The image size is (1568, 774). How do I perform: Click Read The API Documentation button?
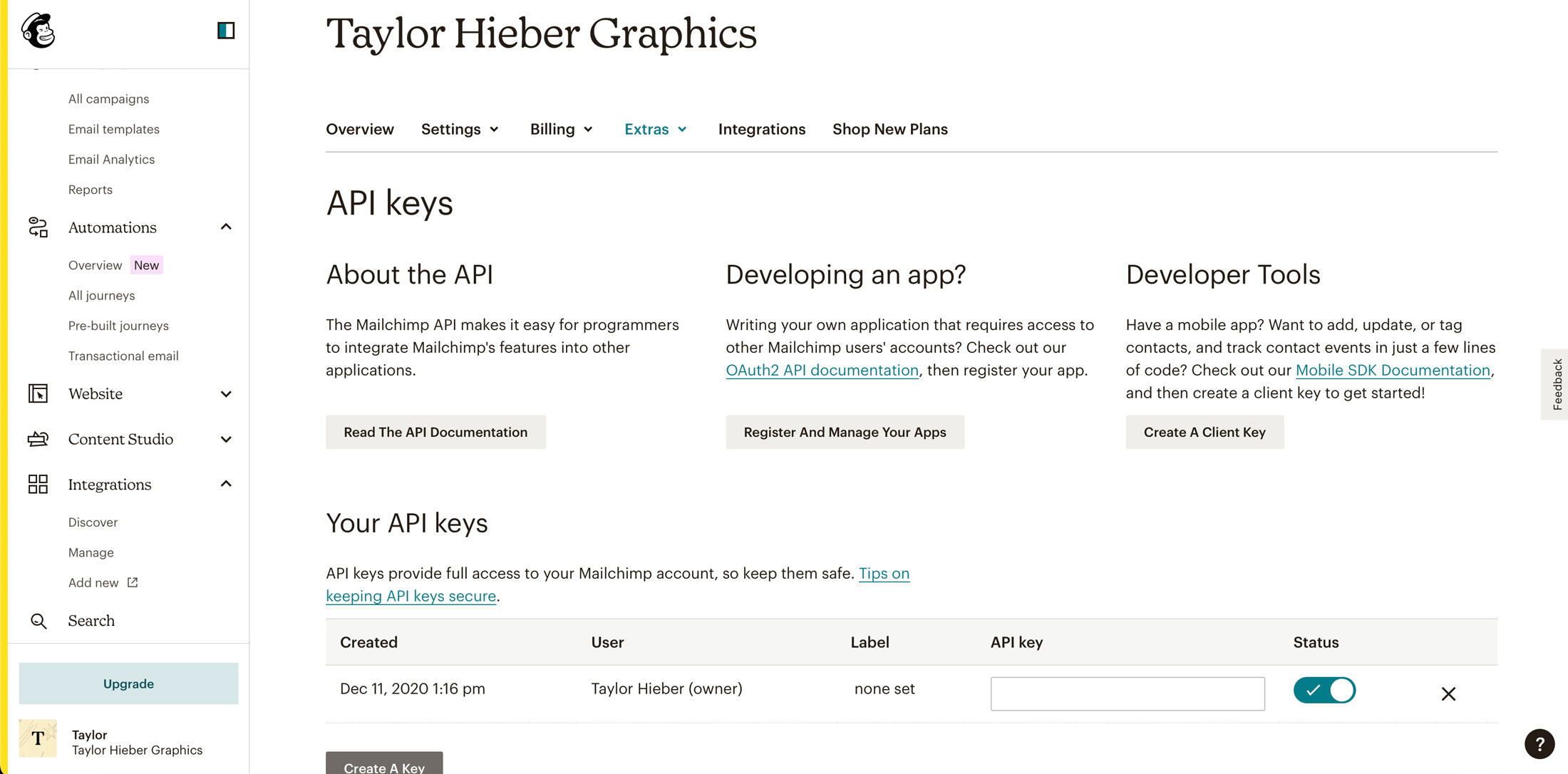pyautogui.click(x=435, y=432)
